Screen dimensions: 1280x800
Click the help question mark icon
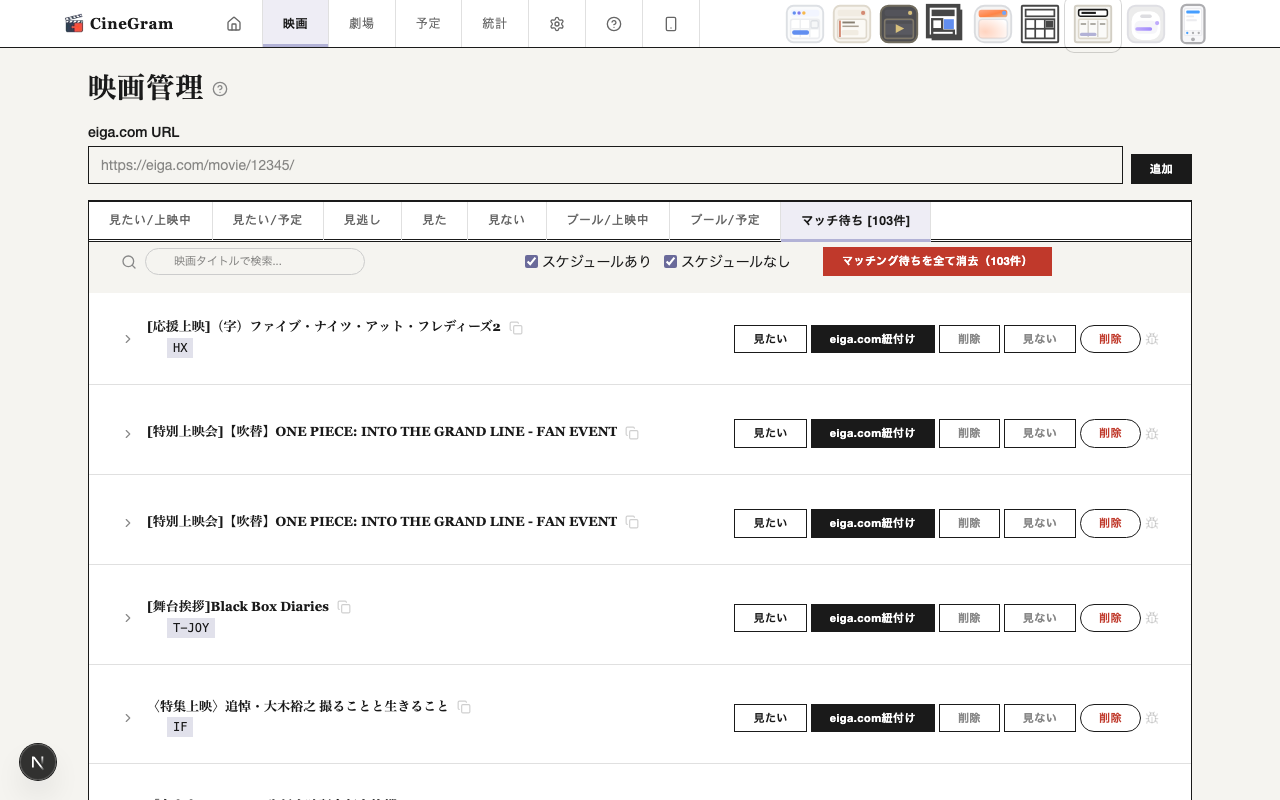(613, 23)
